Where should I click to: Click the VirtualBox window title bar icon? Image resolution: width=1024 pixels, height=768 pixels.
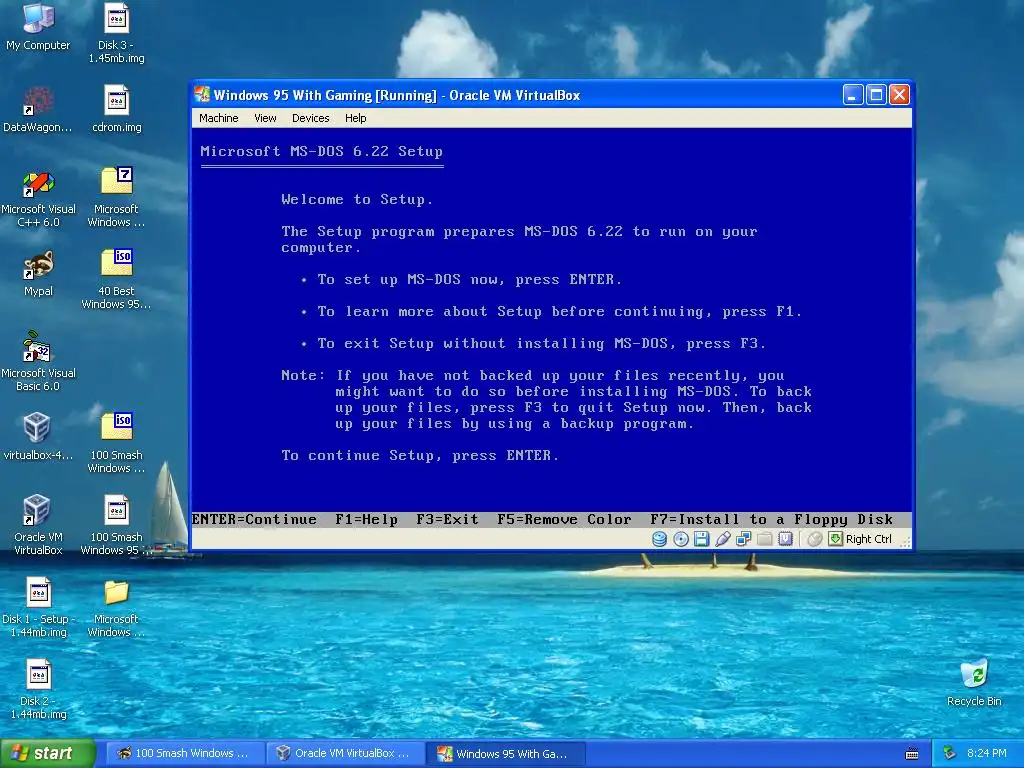click(x=202, y=95)
